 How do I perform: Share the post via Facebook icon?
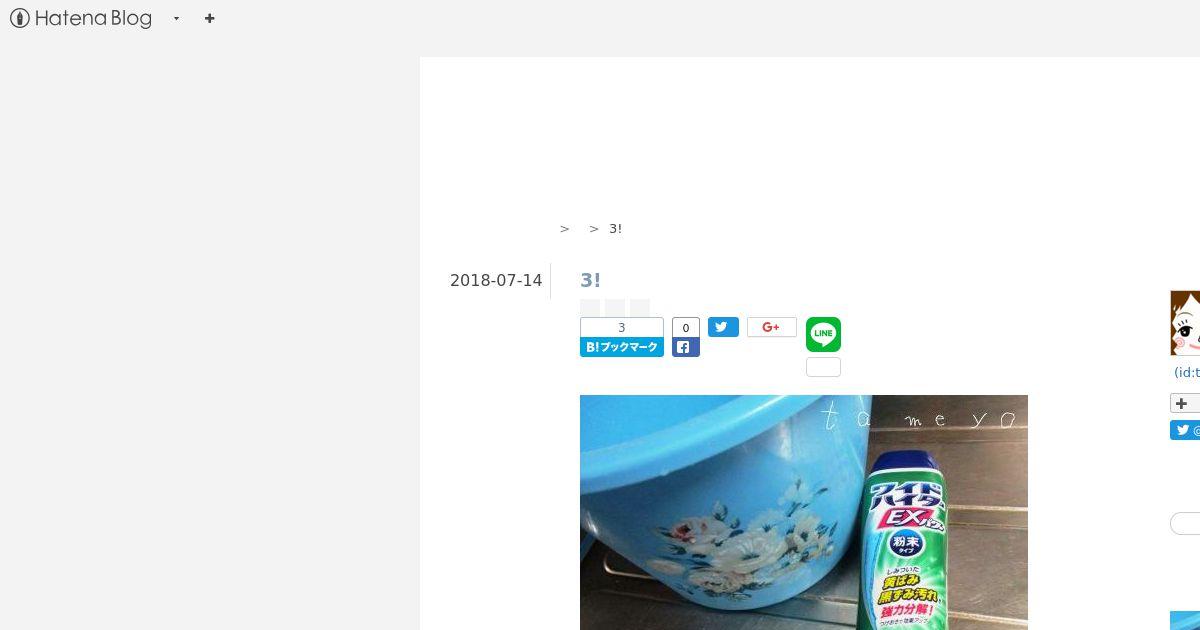(685, 347)
